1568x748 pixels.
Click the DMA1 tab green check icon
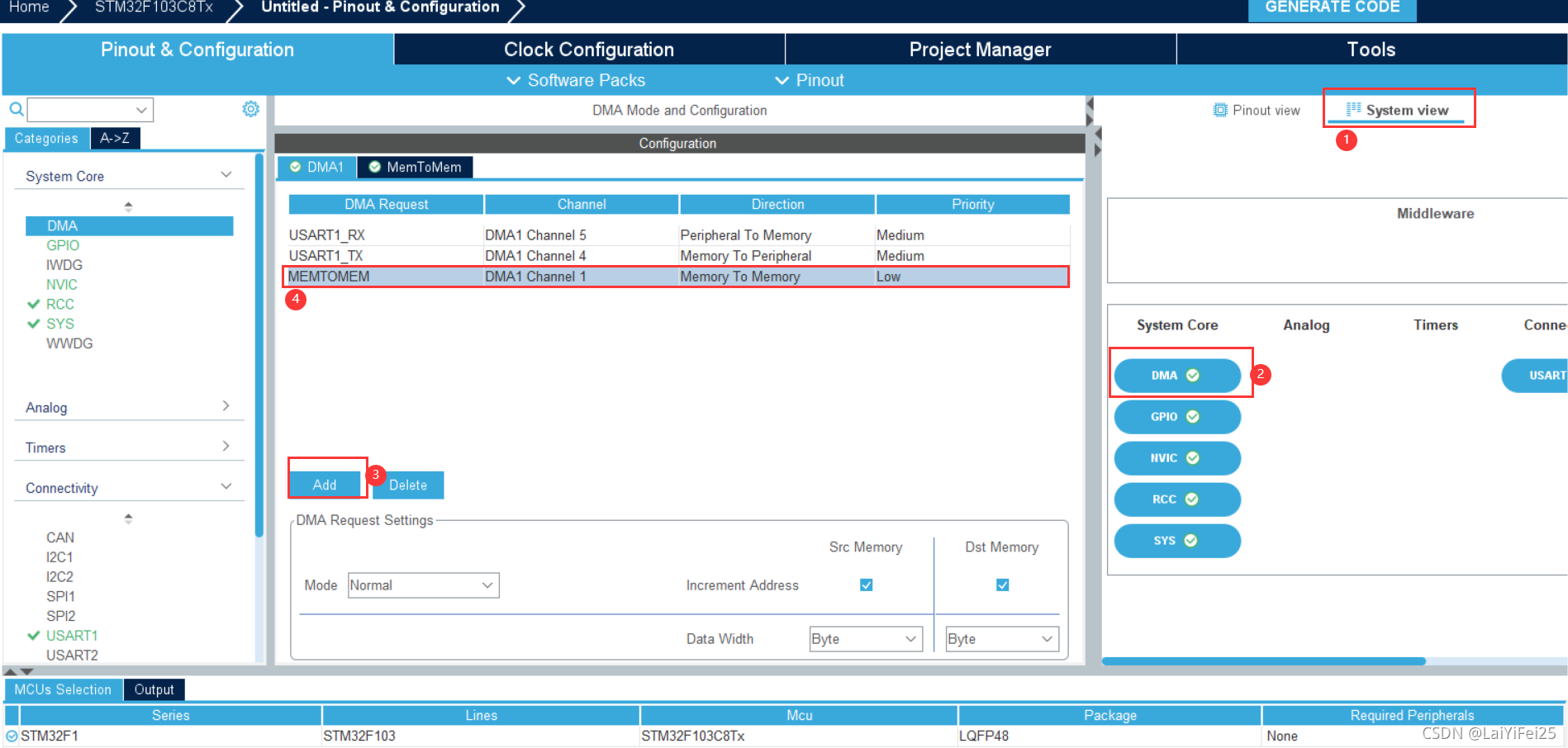(295, 167)
